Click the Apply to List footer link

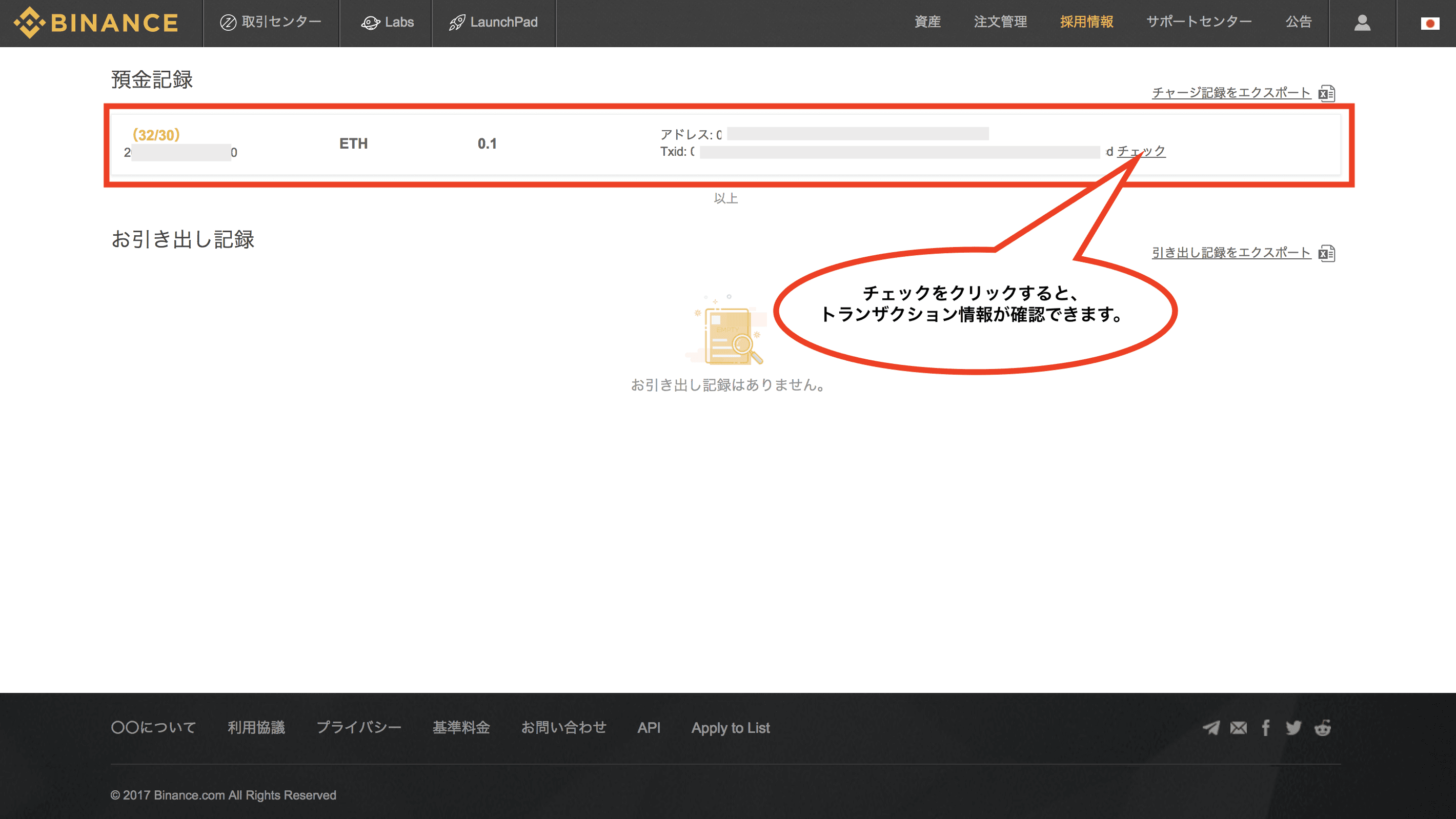(x=730, y=727)
